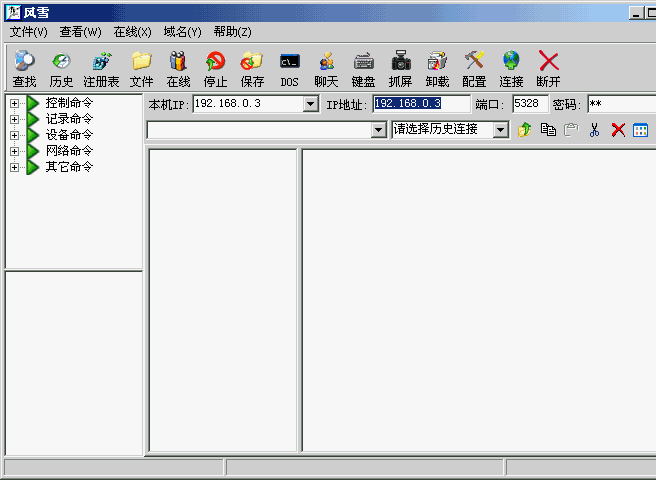Click the 连接 (Connect) globe icon
The image size is (656, 480).
[x=511, y=68]
